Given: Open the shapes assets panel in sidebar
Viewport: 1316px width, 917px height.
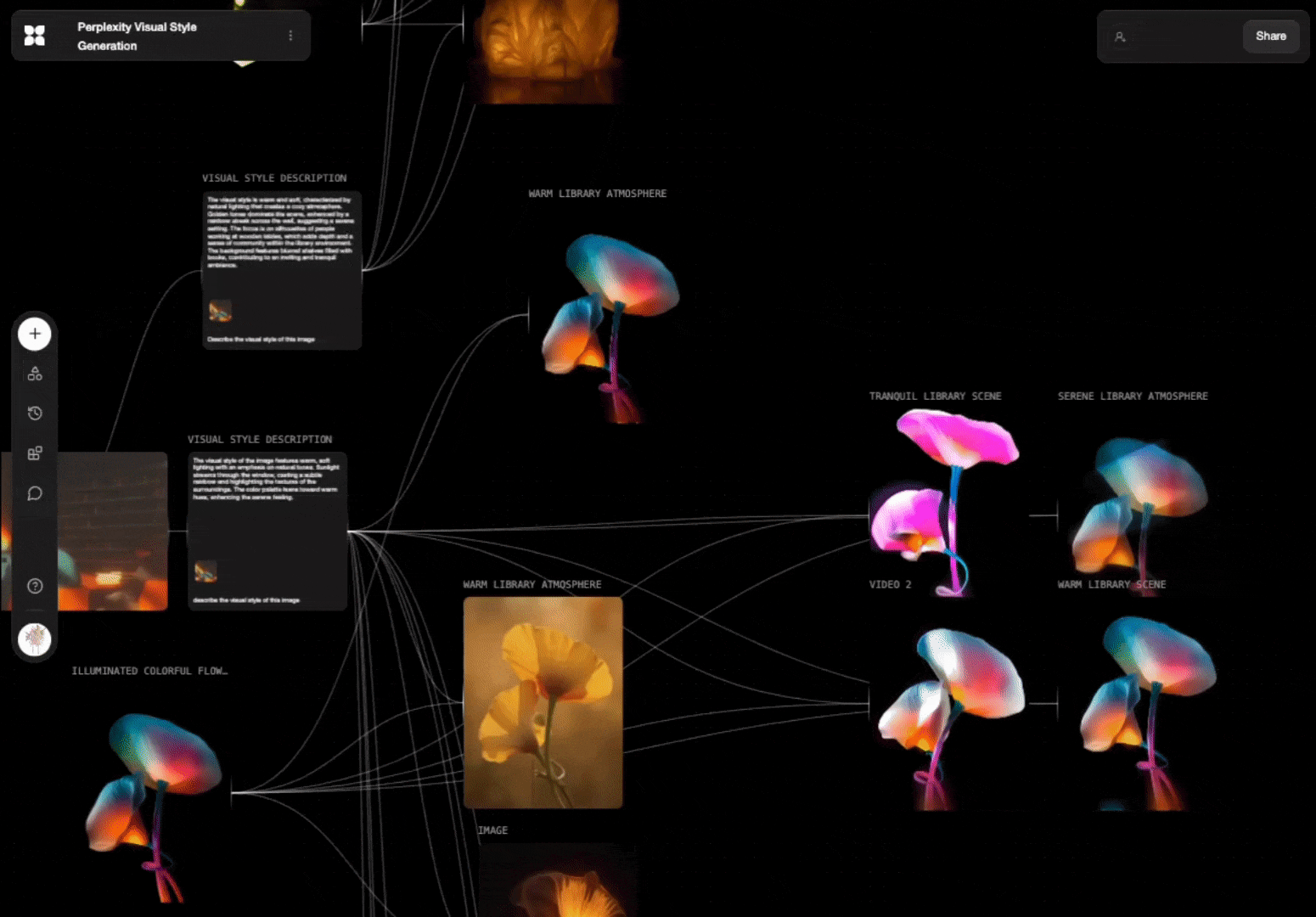Looking at the screenshot, I should (35, 374).
